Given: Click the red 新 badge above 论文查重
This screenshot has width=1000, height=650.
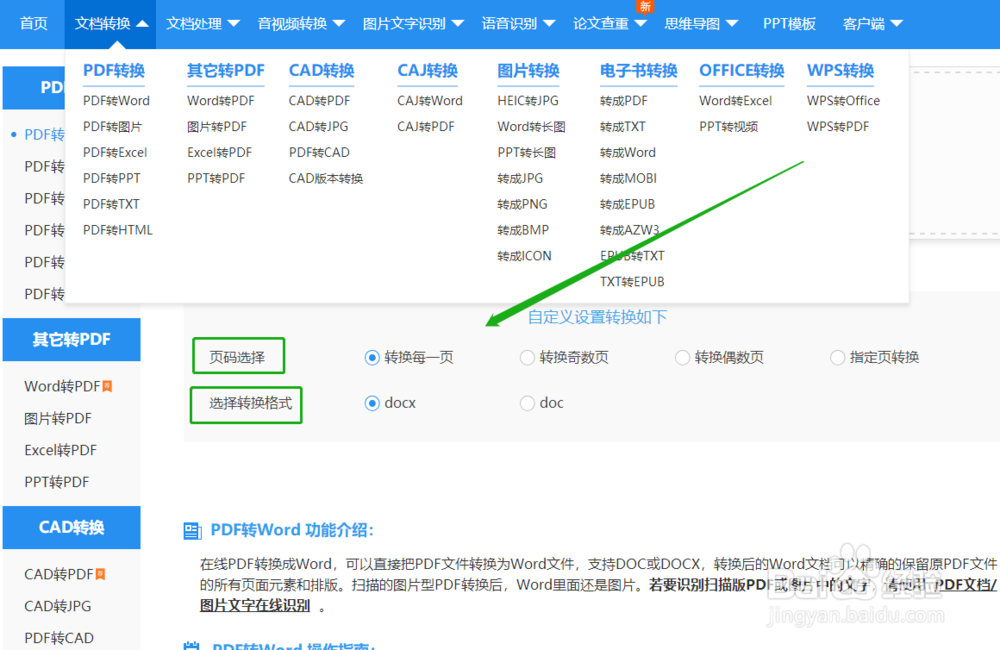Looking at the screenshot, I should click(646, 7).
